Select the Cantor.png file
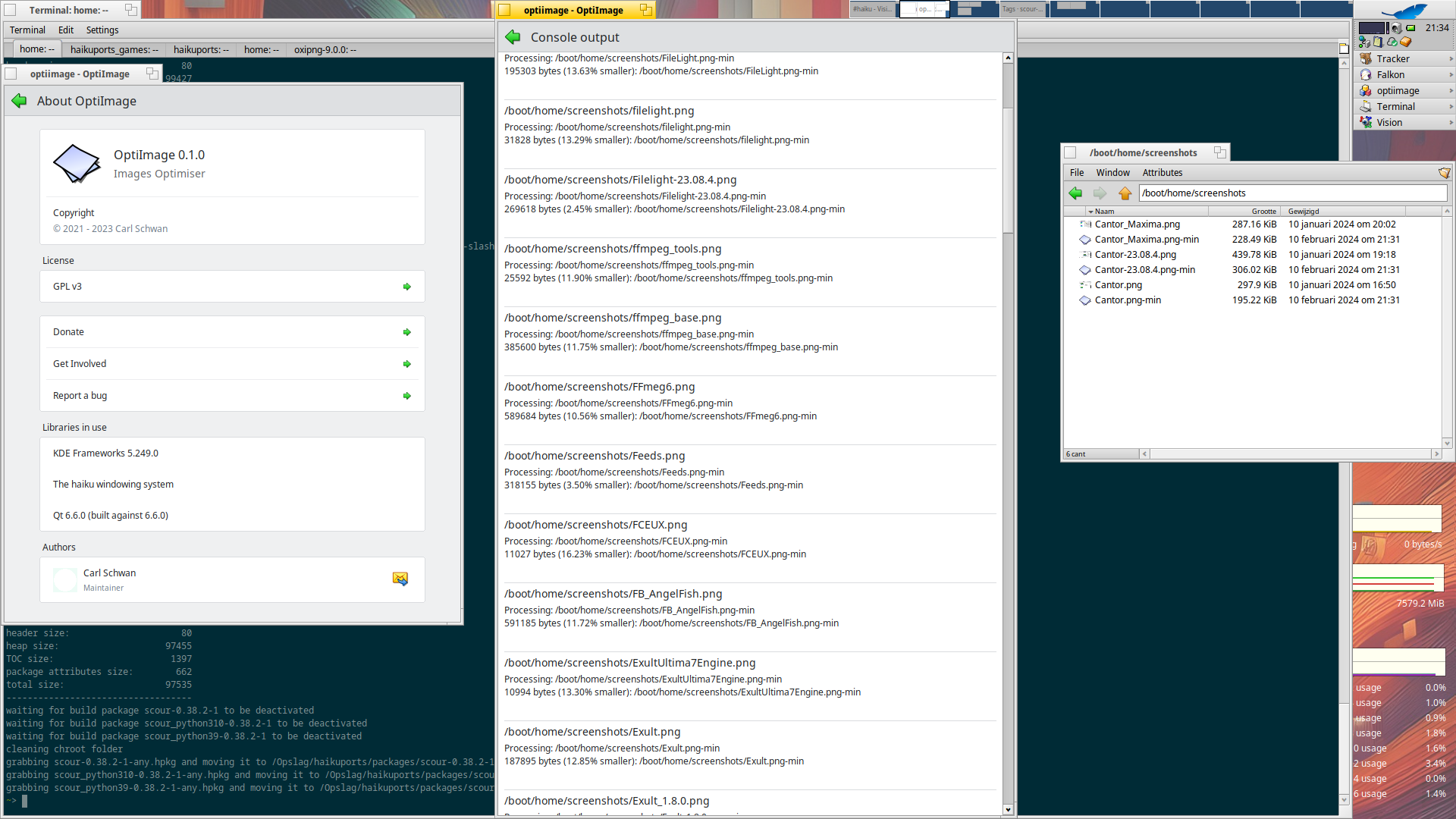Image resolution: width=1456 pixels, height=819 pixels. click(1118, 285)
